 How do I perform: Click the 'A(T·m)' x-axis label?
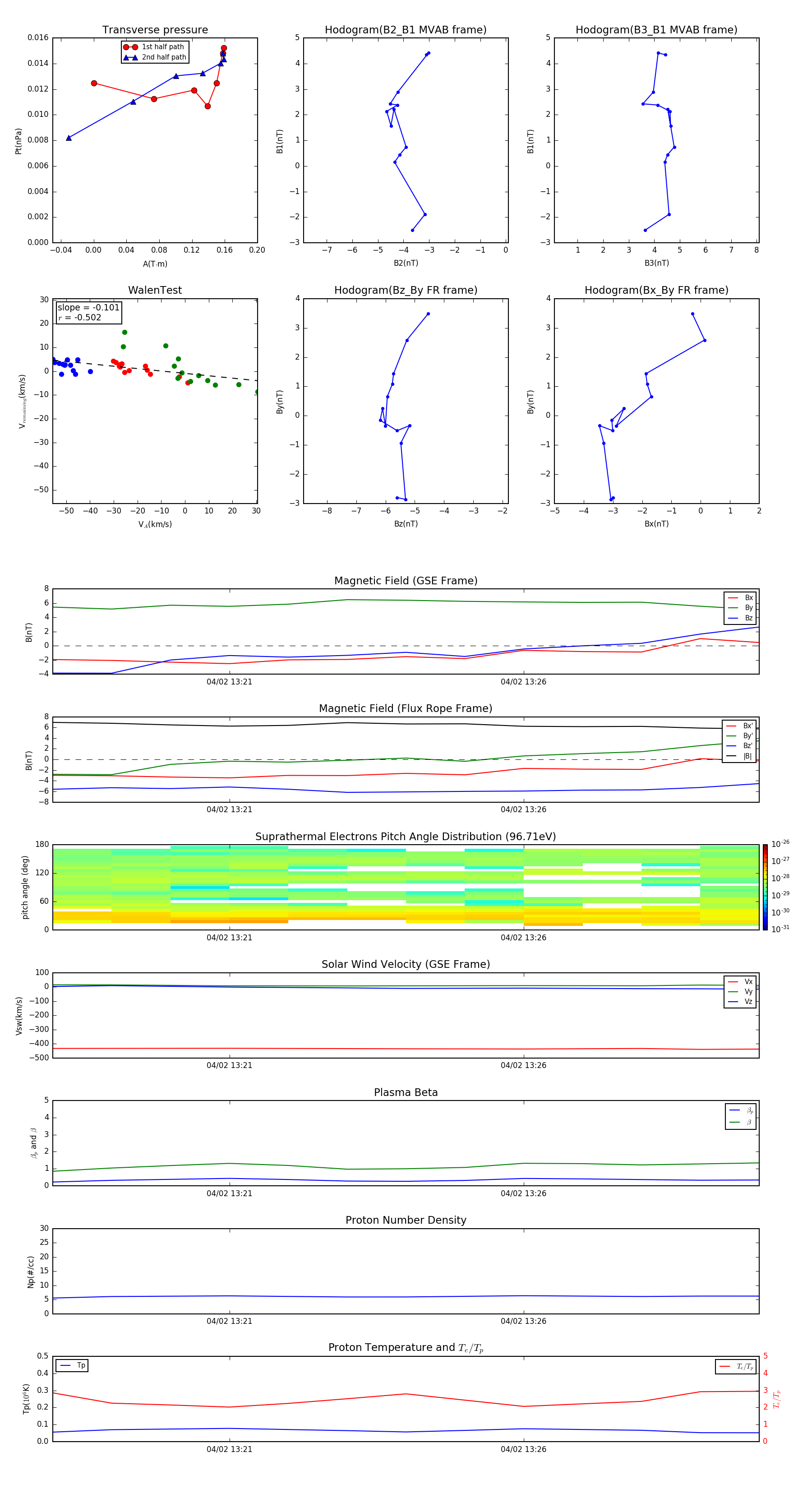pos(155,264)
